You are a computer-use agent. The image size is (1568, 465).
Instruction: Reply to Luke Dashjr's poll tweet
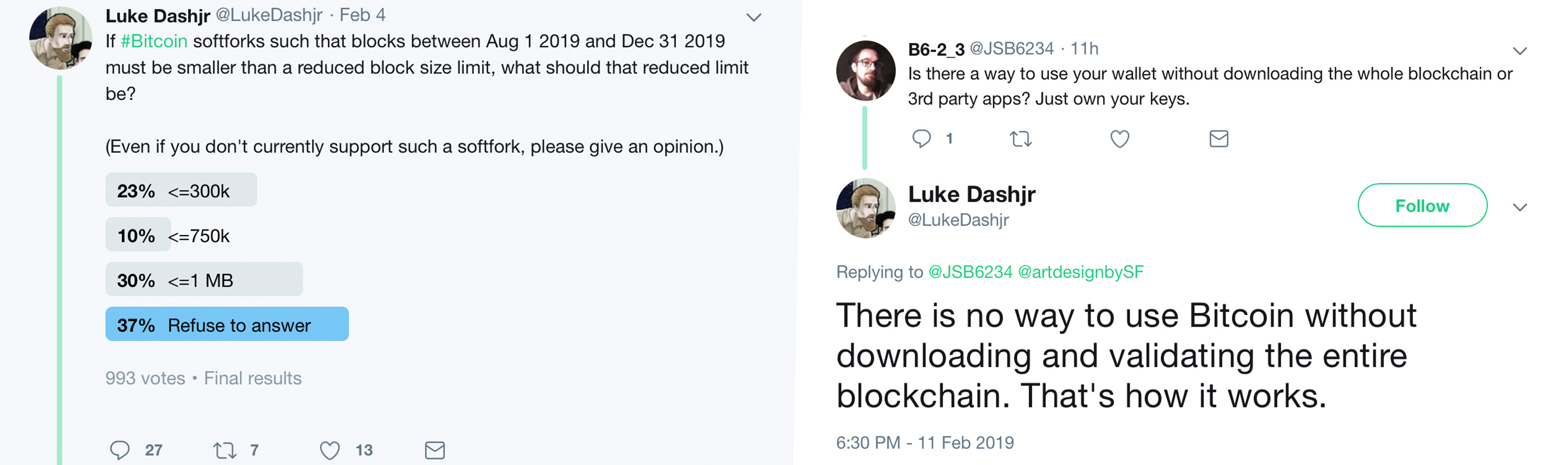tap(121, 450)
